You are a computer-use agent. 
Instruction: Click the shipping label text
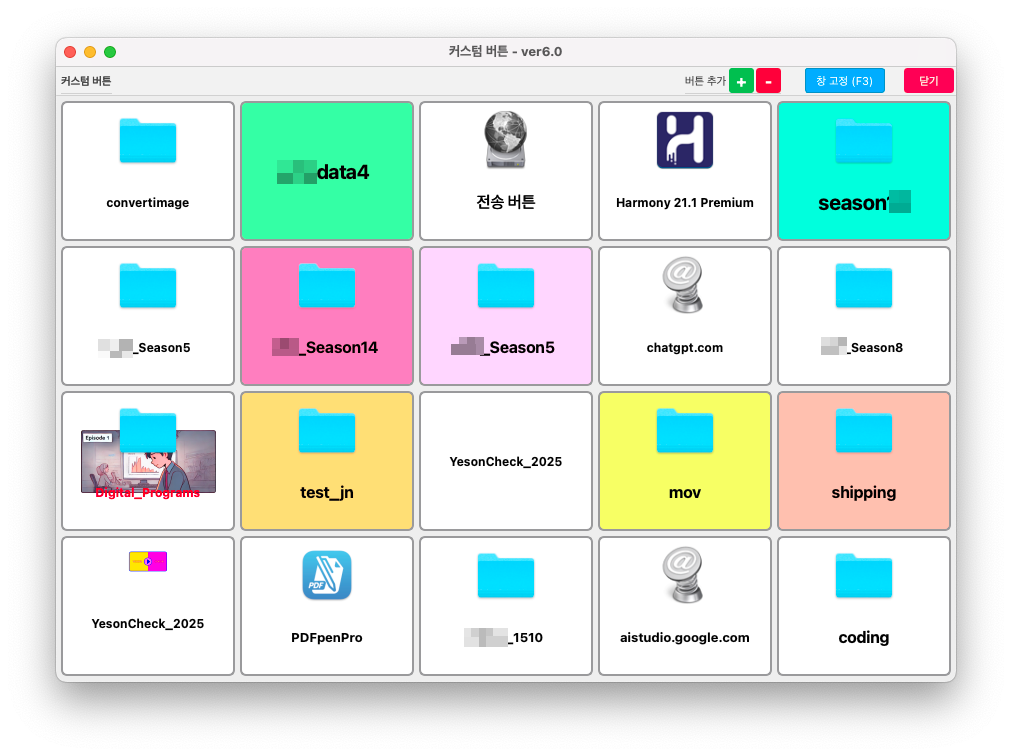coord(864,493)
